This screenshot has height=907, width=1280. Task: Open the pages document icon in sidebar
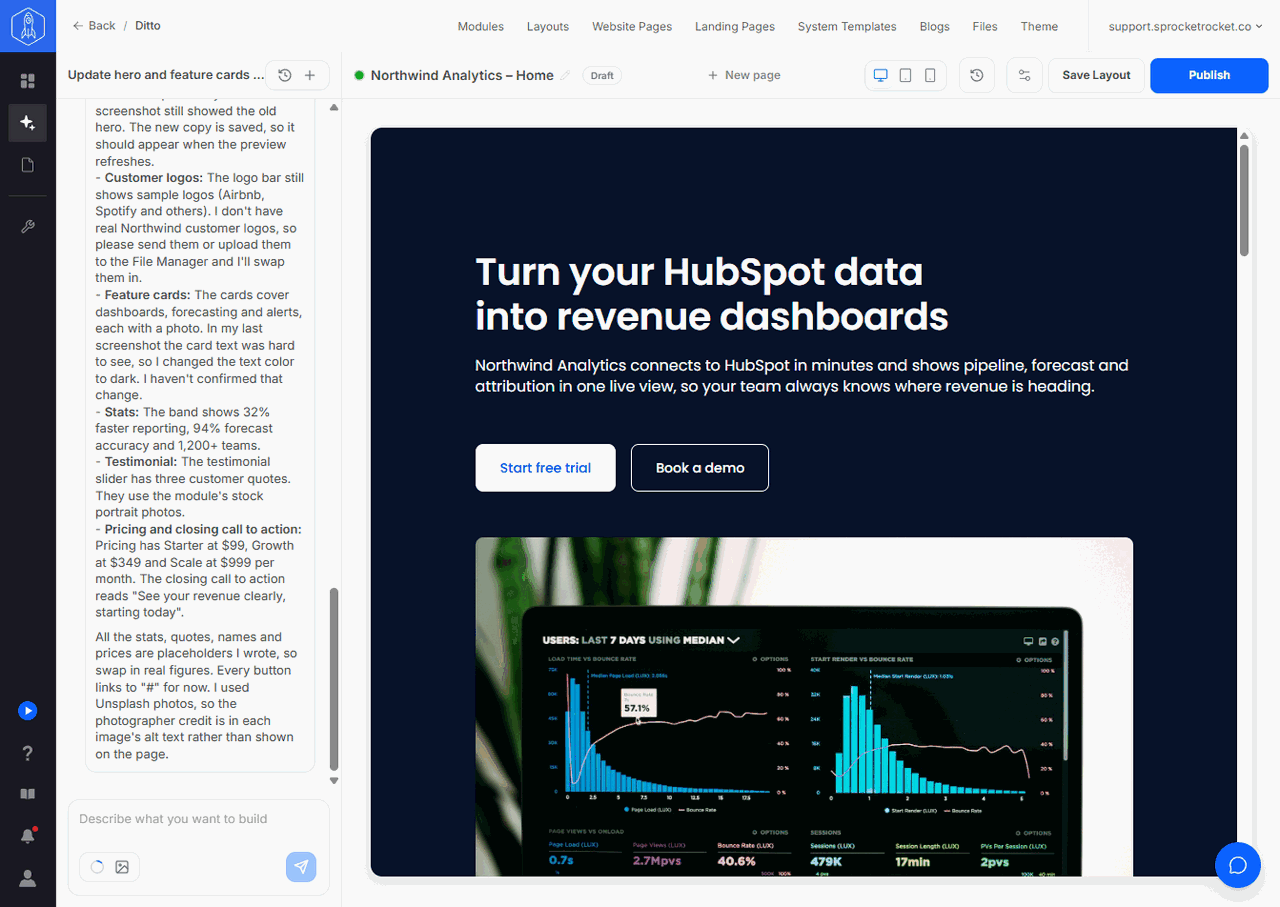tap(27, 165)
